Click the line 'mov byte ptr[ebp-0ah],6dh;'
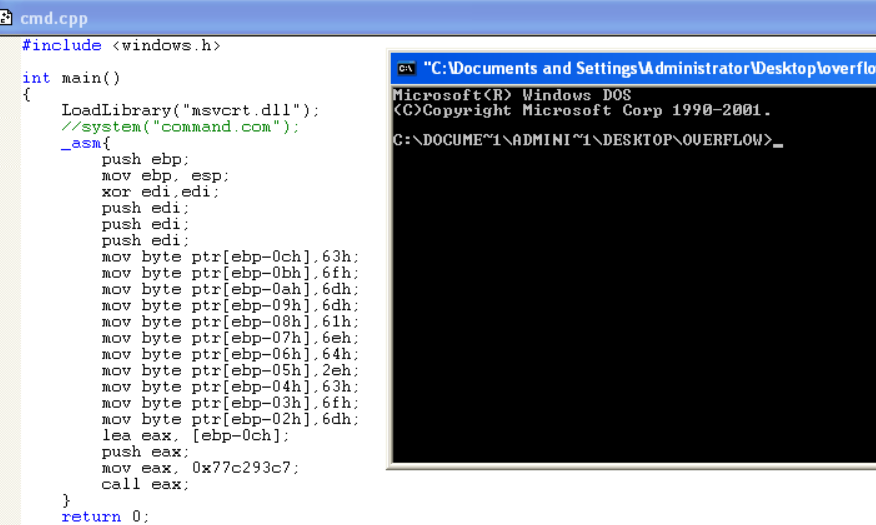Image resolution: width=876 pixels, height=525 pixels. (230, 289)
